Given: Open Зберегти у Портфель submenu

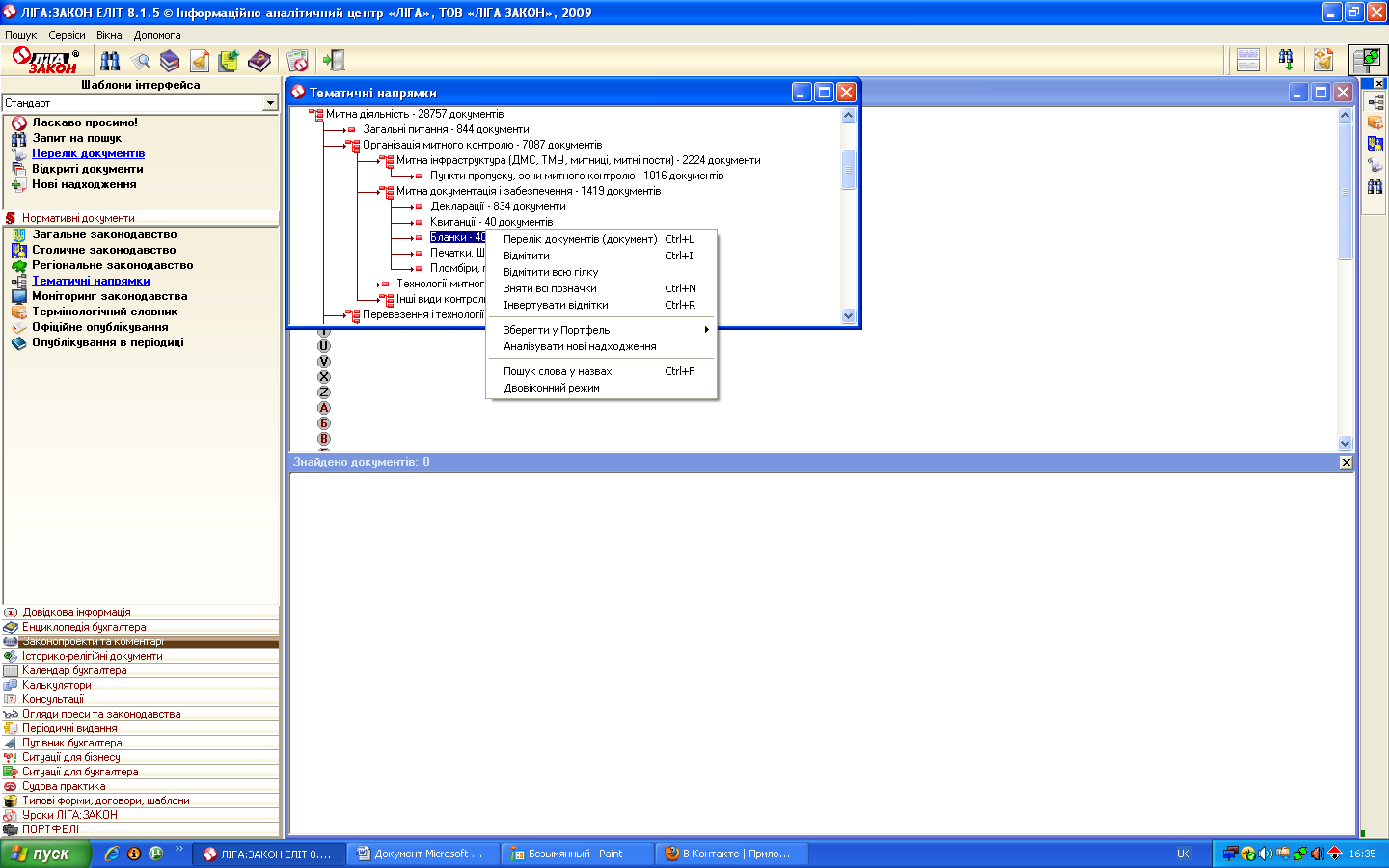Looking at the screenshot, I should (x=603, y=330).
